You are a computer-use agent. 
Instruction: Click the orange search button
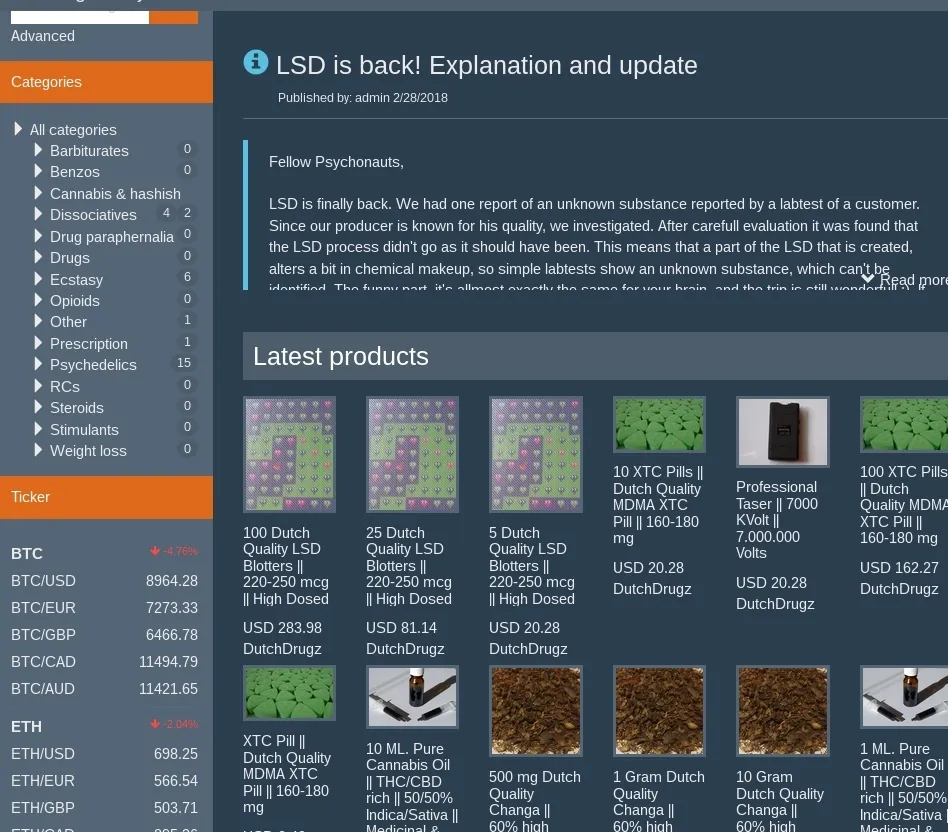[x=174, y=18]
